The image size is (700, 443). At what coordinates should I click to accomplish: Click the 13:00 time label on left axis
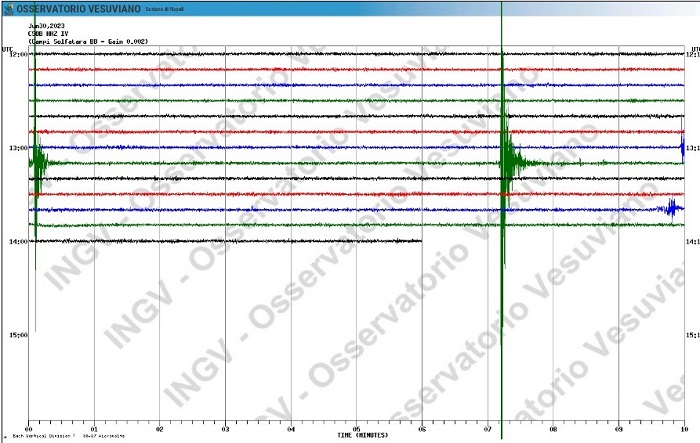point(18,148)
